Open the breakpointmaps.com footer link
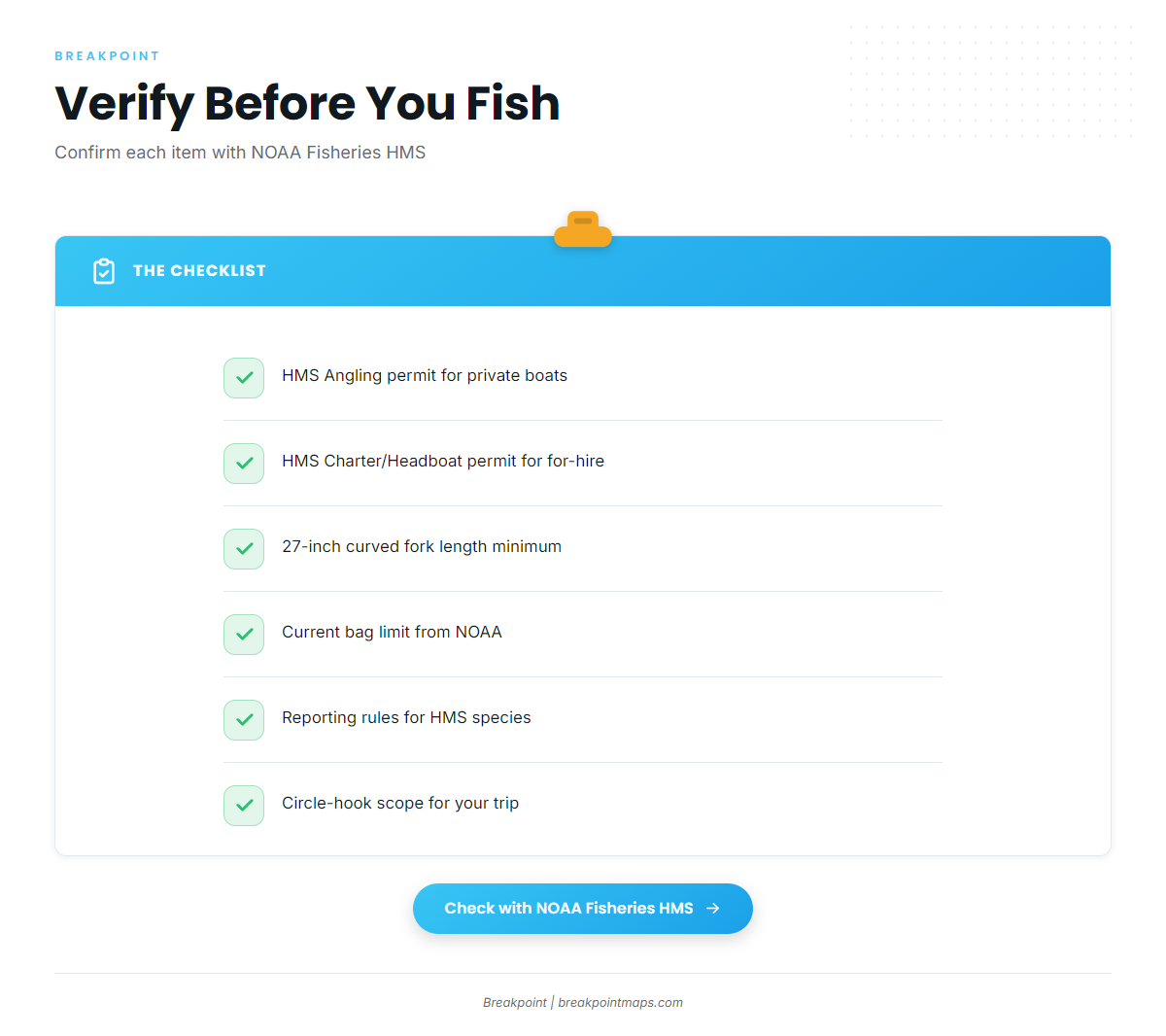1166x1036 pixels. (x=620, y=1003)
